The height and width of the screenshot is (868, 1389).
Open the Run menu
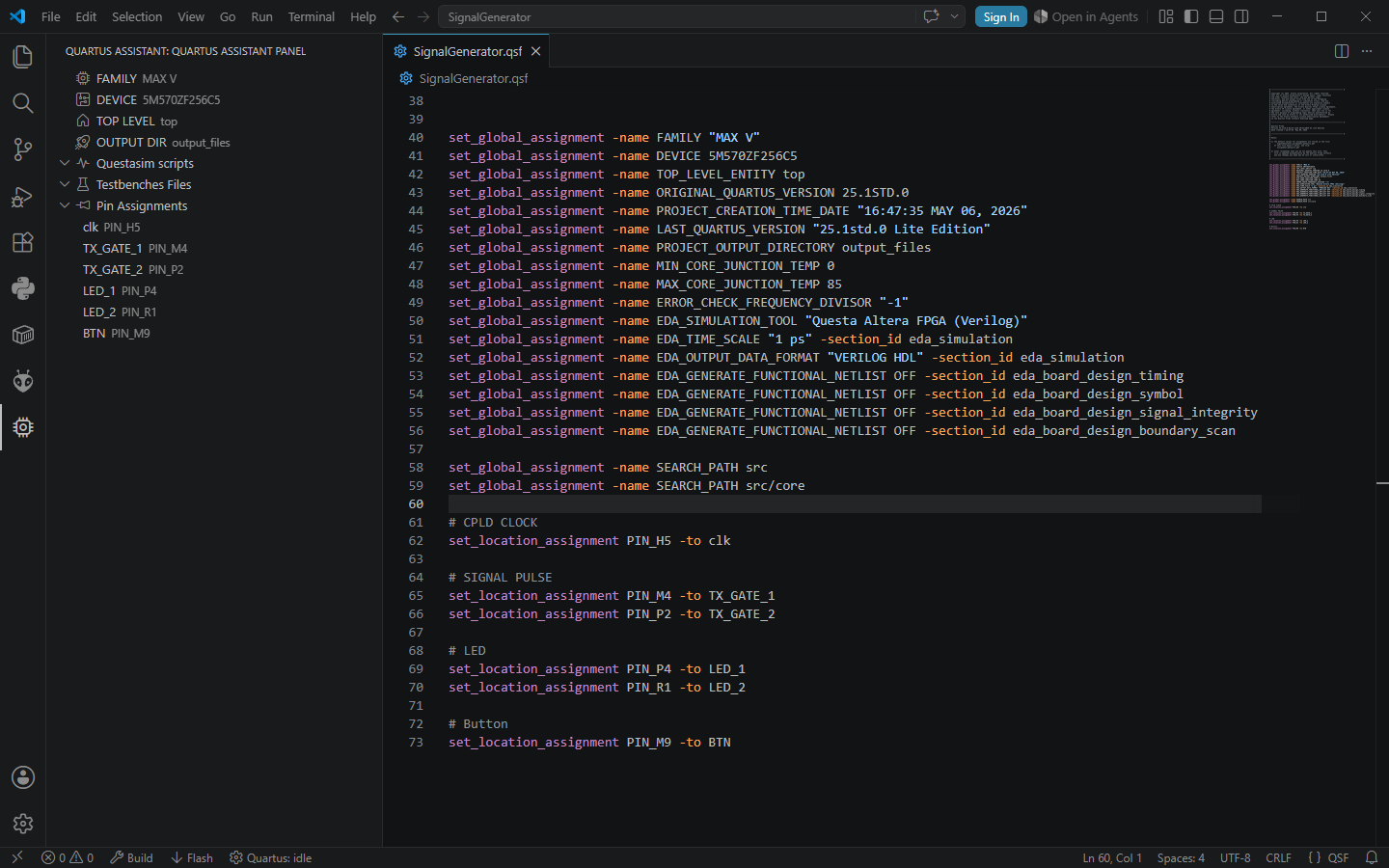click(x=261, y=16)
